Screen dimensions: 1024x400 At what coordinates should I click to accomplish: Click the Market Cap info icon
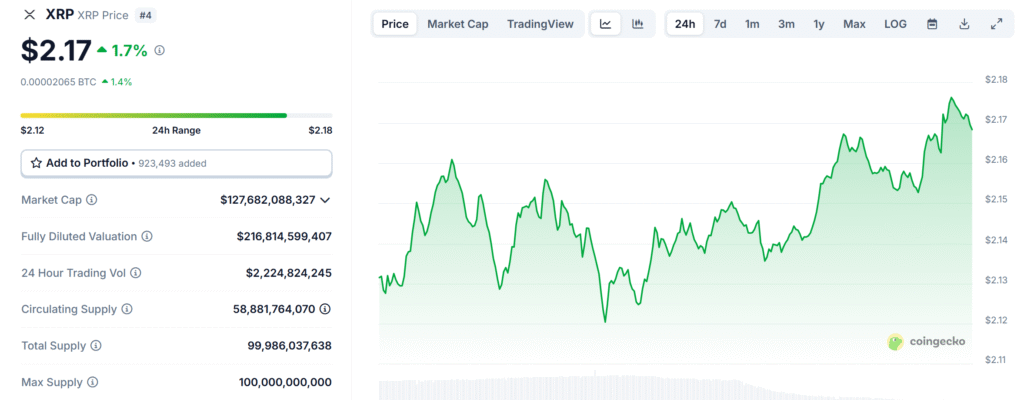pos(92,200)
